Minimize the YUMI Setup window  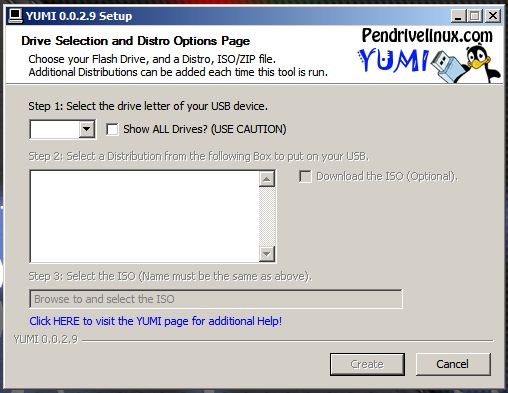point(458,16)
